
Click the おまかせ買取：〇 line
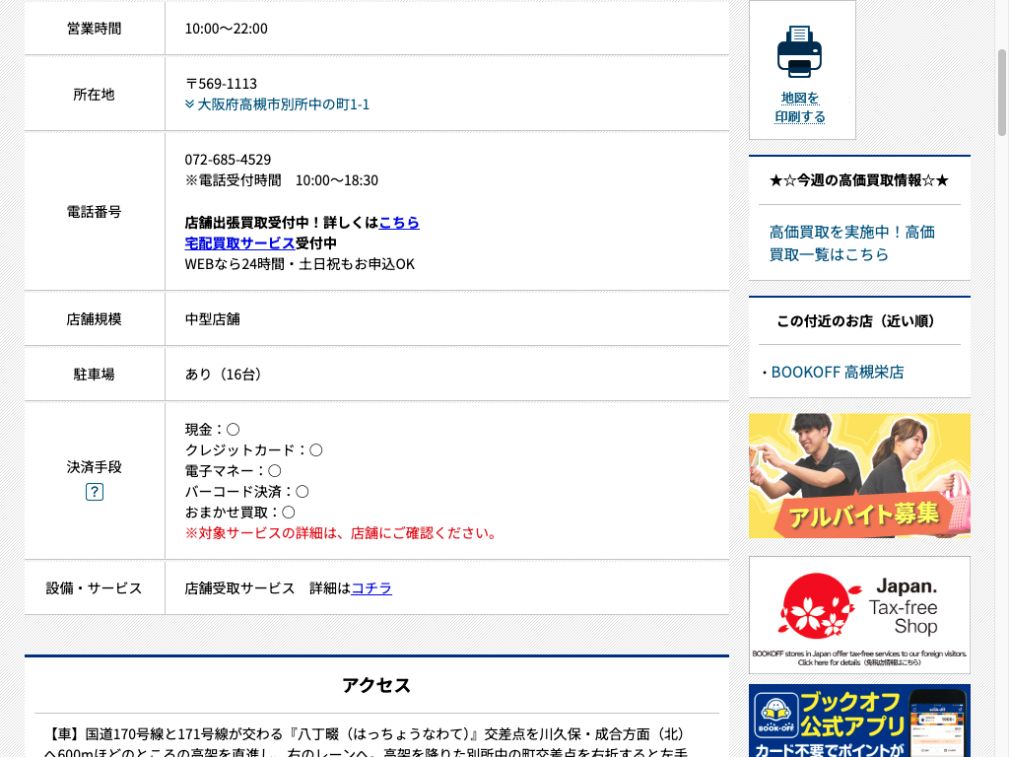240,512
